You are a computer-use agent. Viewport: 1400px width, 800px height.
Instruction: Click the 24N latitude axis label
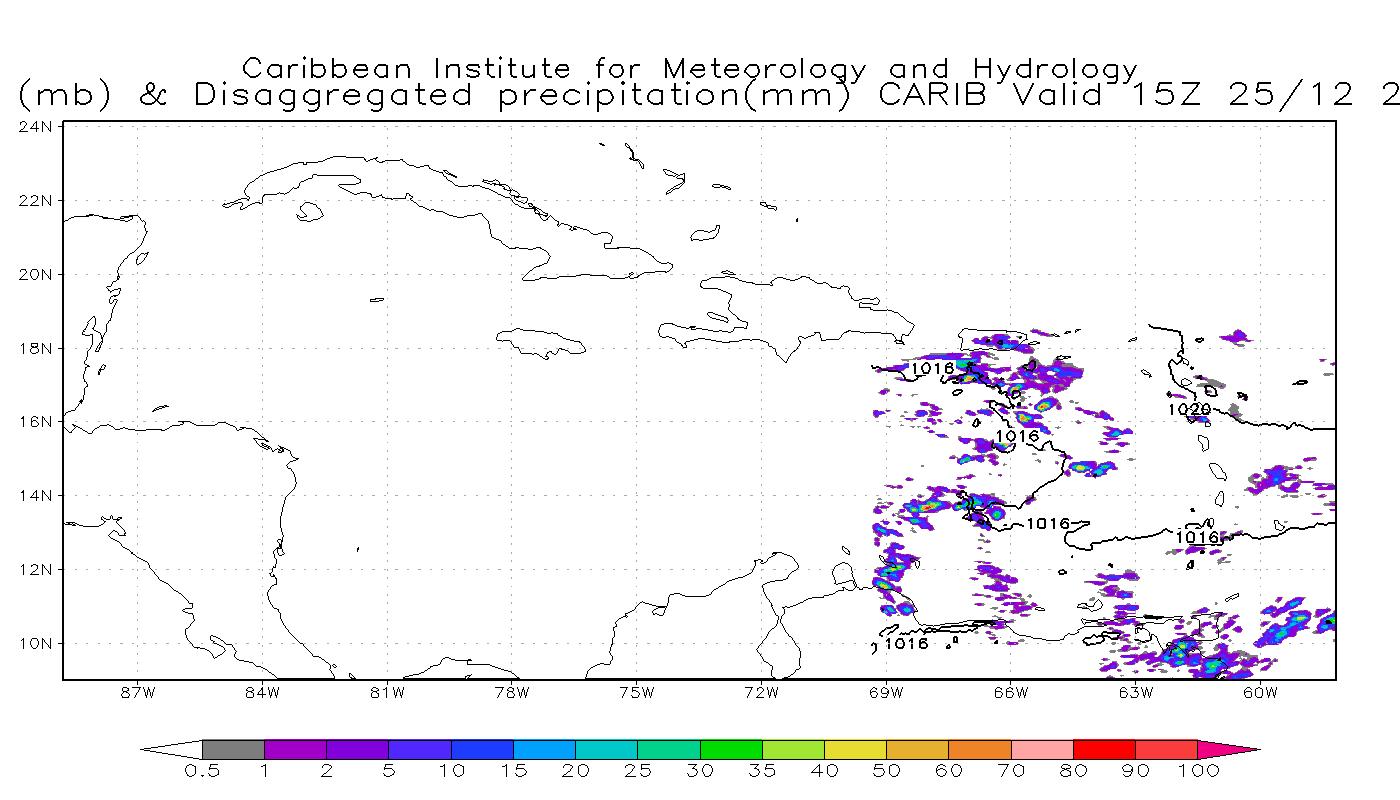36,127
